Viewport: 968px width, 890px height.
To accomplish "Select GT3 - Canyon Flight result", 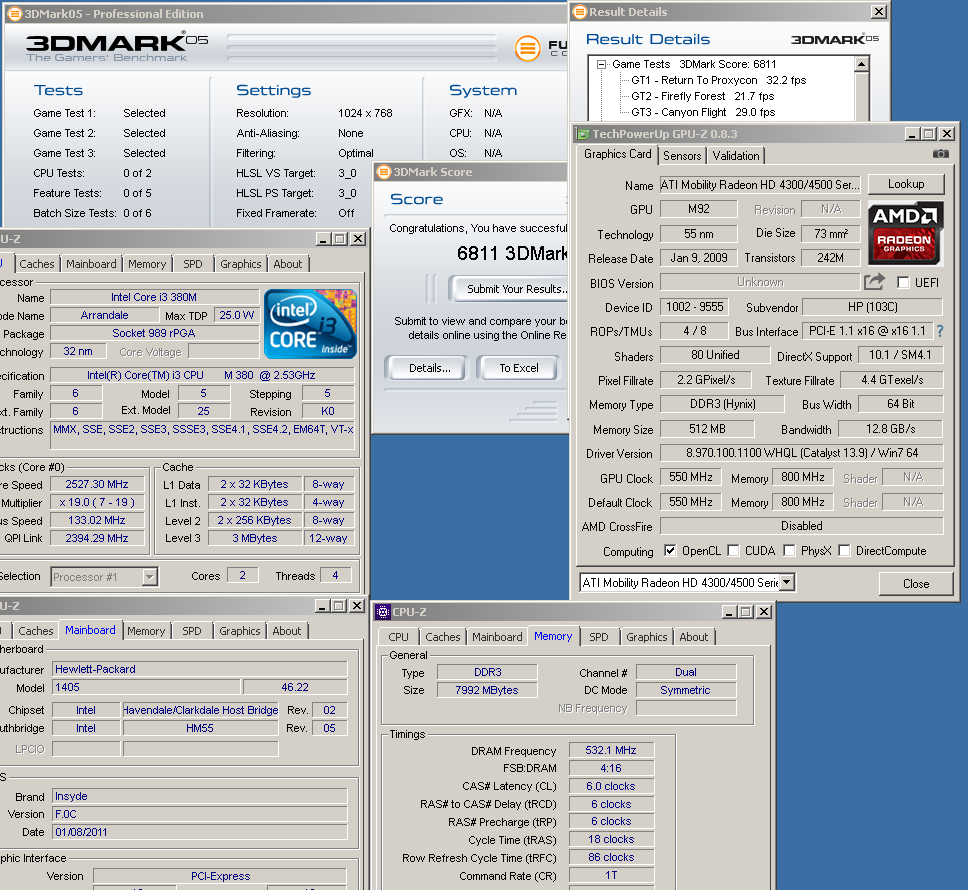I will pyautogui.click(x=703, y=112).
